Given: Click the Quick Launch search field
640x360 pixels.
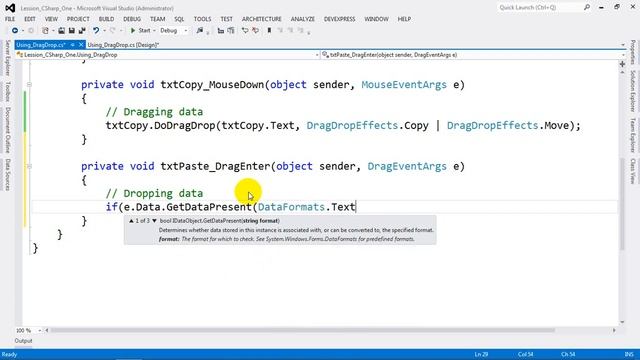Looking at the screenshot, I should (x=539, y=7).
